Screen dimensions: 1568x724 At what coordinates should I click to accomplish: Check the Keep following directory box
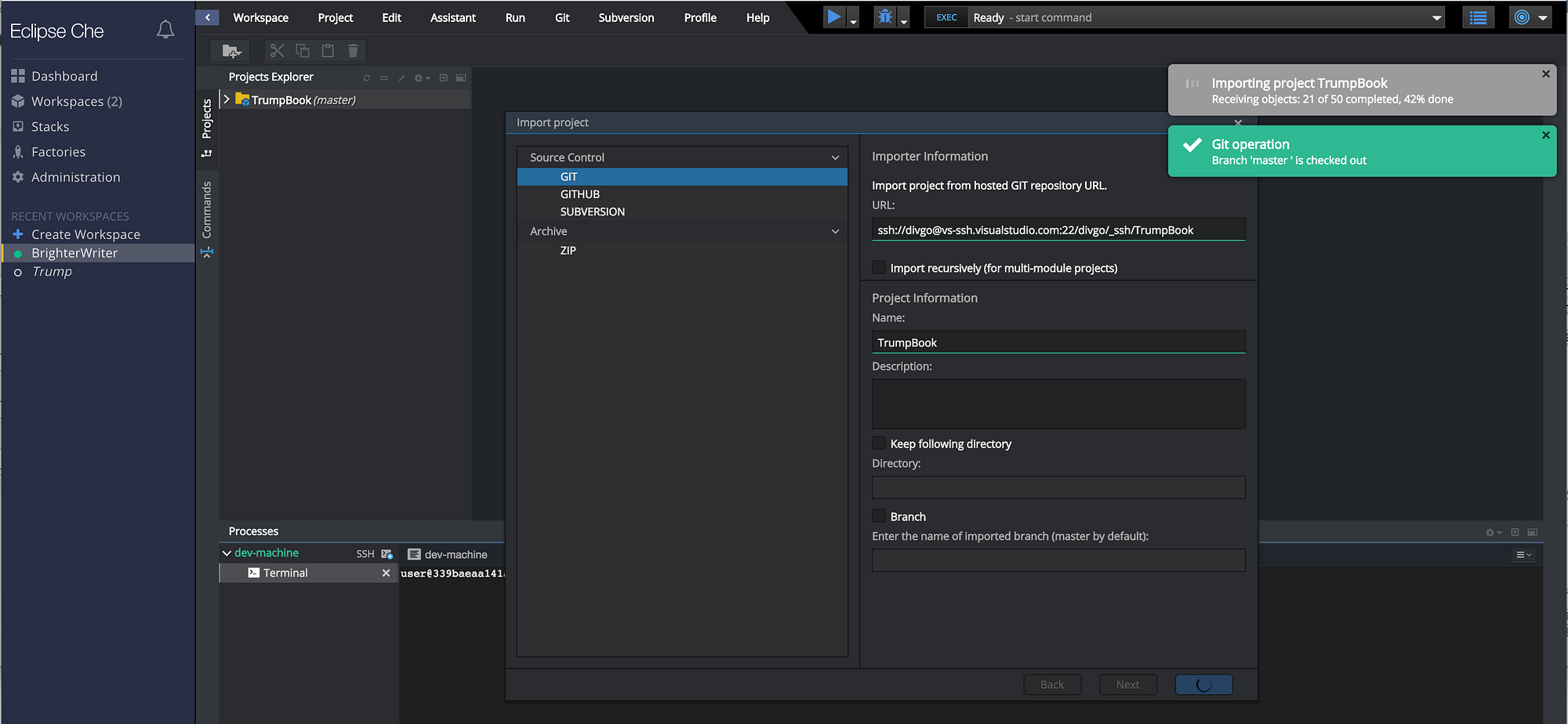coord(879,443)
